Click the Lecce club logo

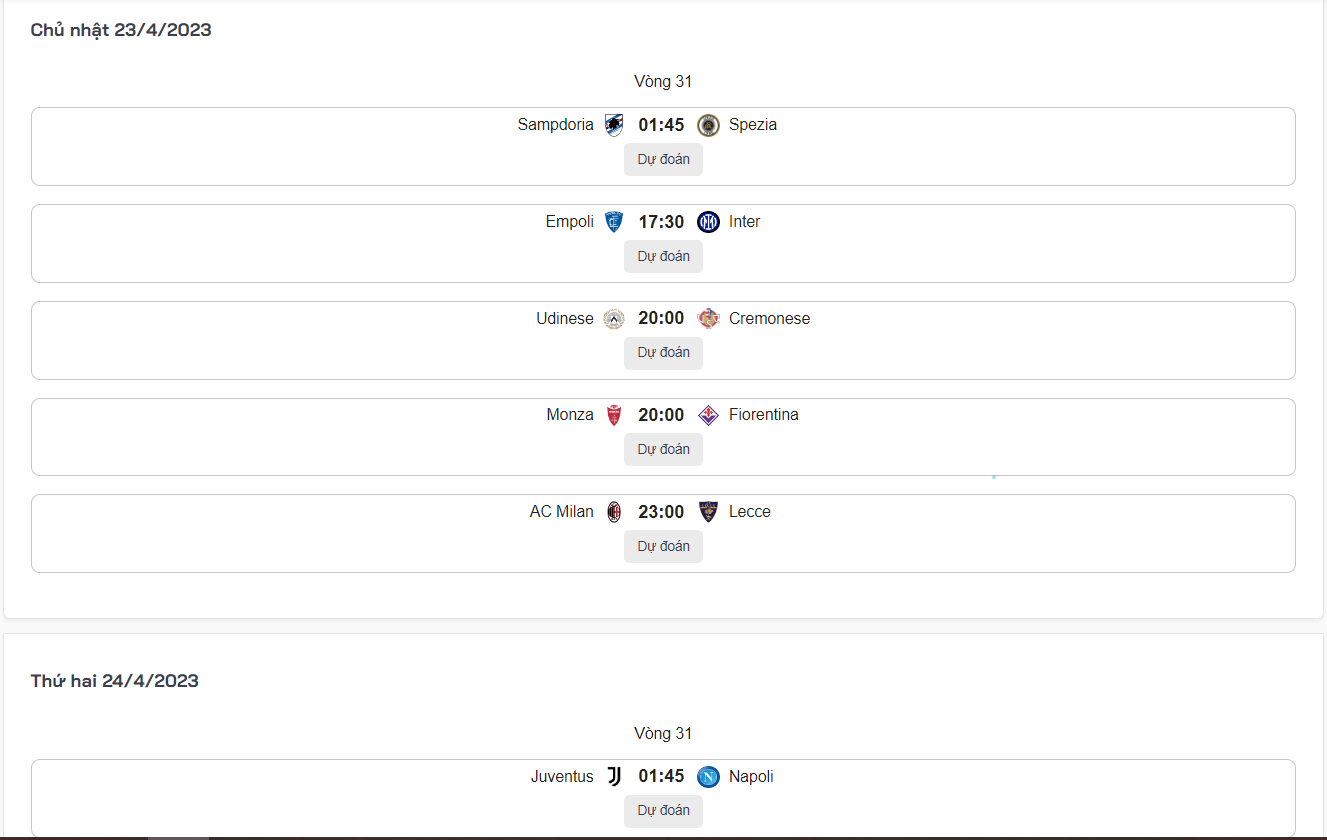[708, 512]
